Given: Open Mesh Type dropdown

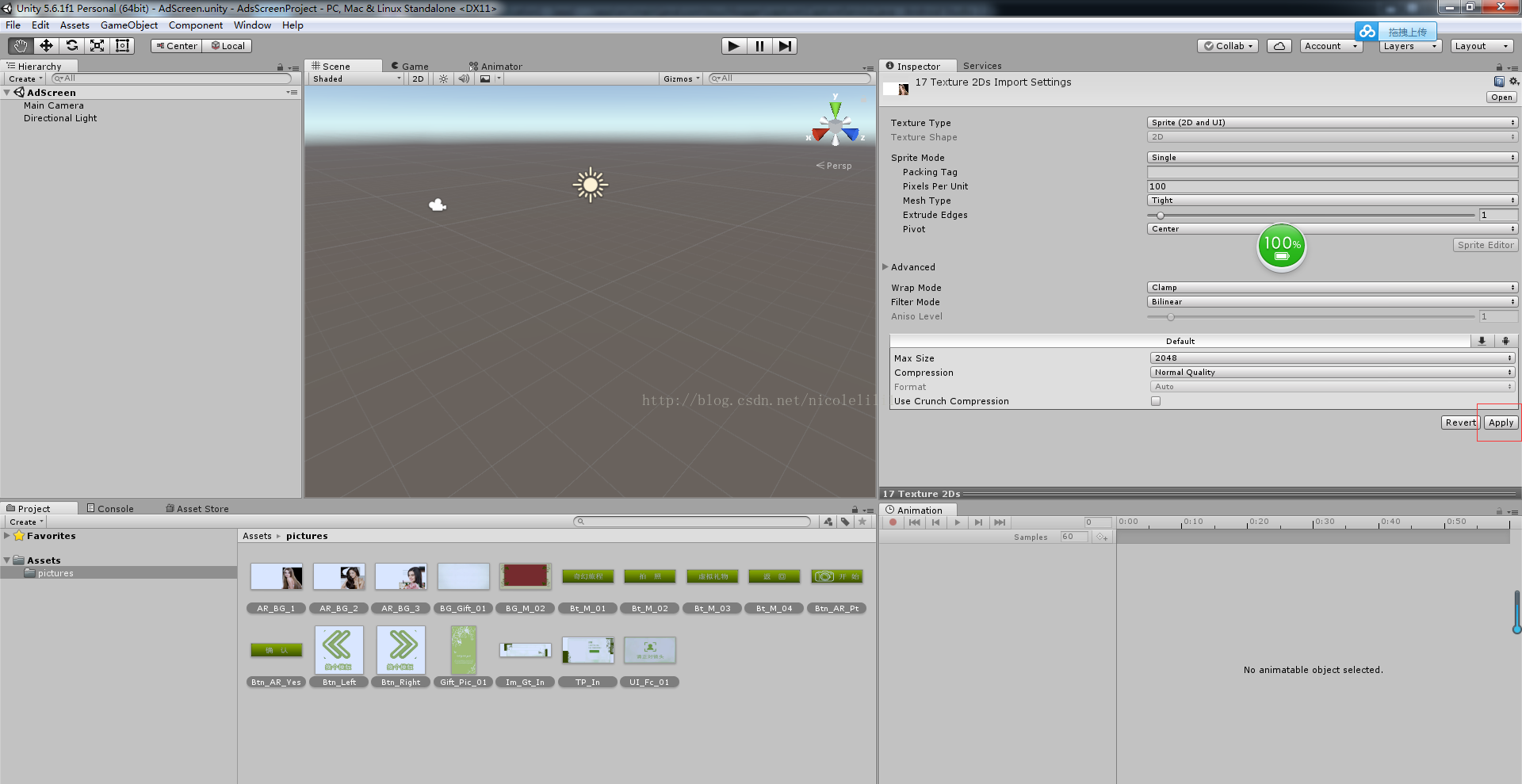Looking at the screenshot, I should click(x=1332, y=200).
